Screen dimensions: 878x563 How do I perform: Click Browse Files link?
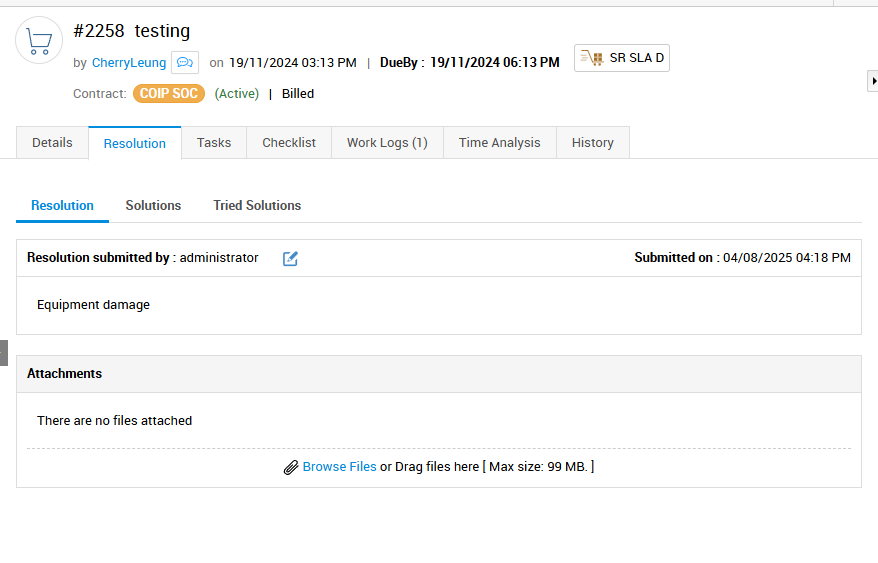tap(339, 467)
